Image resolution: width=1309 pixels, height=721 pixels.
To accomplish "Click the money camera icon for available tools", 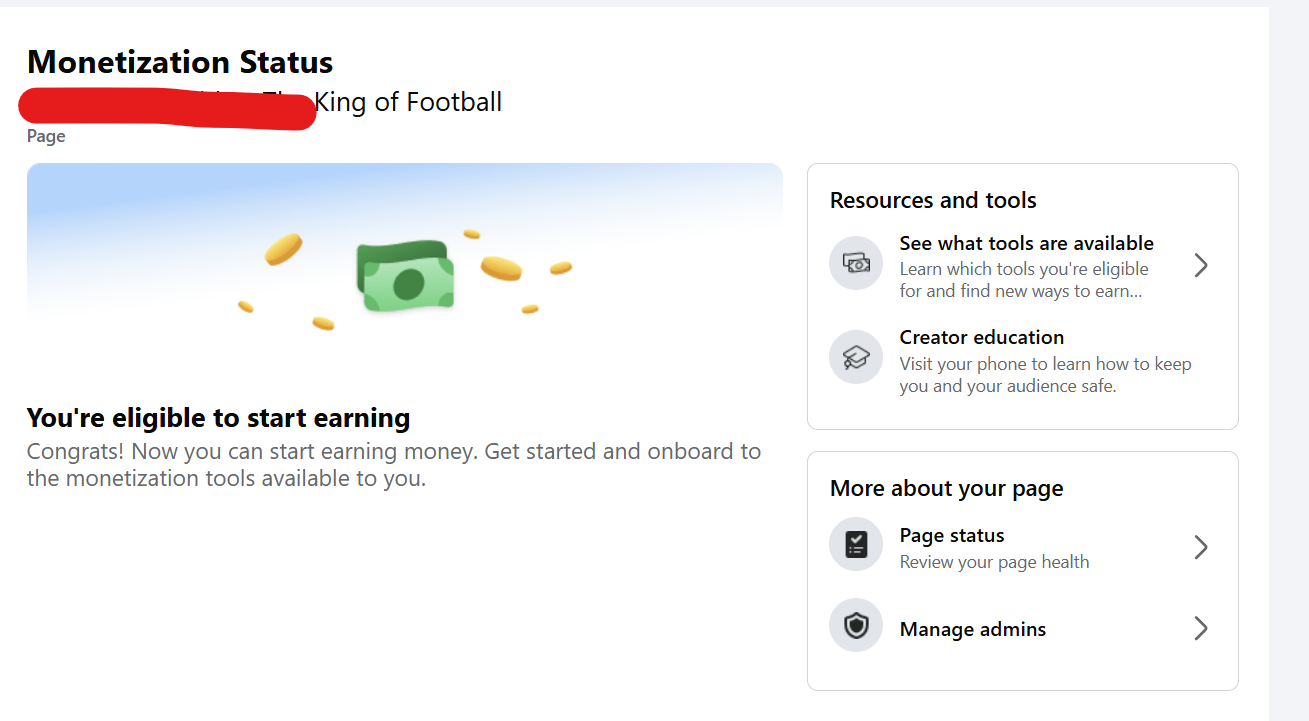I will click(856, 264).
